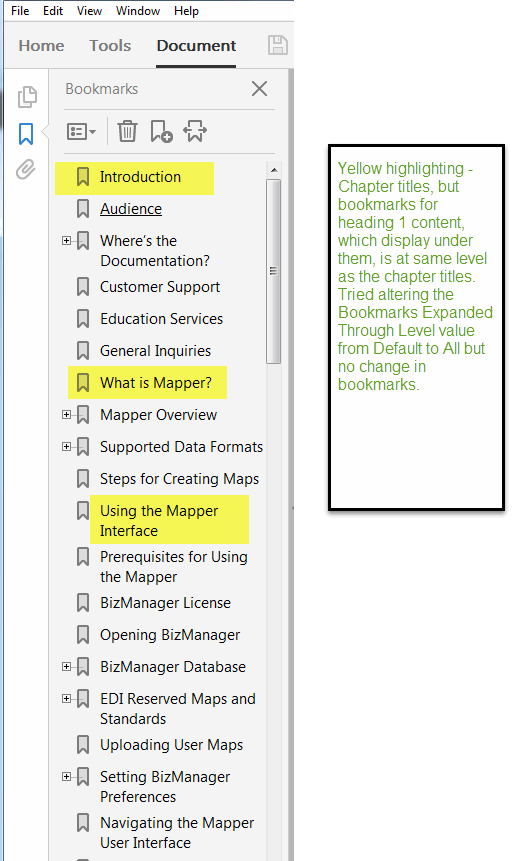This screenshot has width=516, height=861.
Task: Open the Edit menu
Action: [x=53, y=11]
